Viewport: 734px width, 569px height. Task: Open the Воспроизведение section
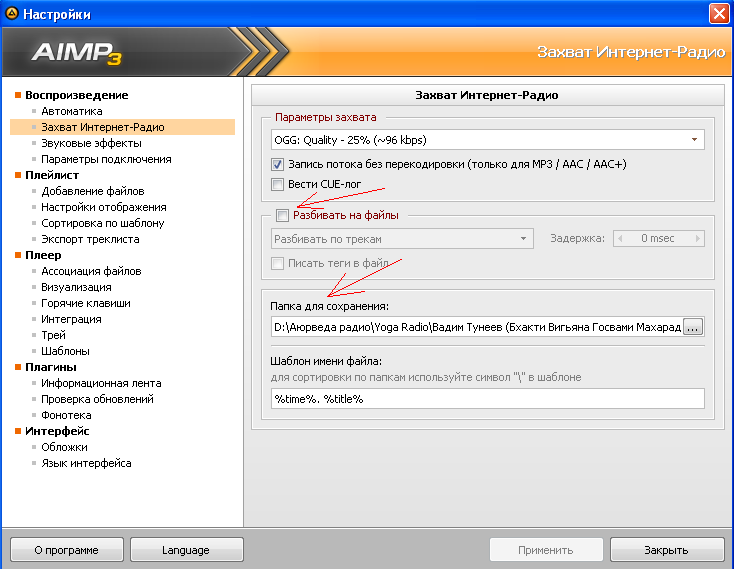76,95
